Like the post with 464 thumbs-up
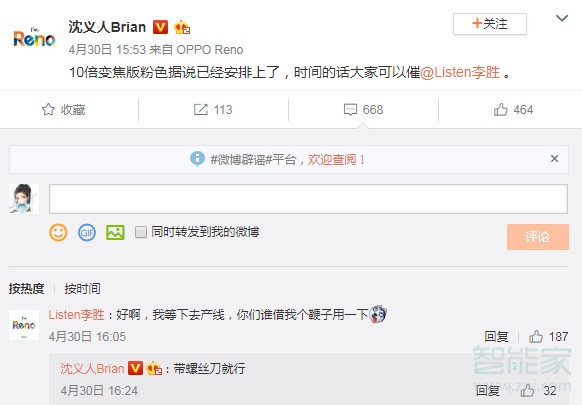The height and width of the screenshot is (405, 582). point(500,110)
